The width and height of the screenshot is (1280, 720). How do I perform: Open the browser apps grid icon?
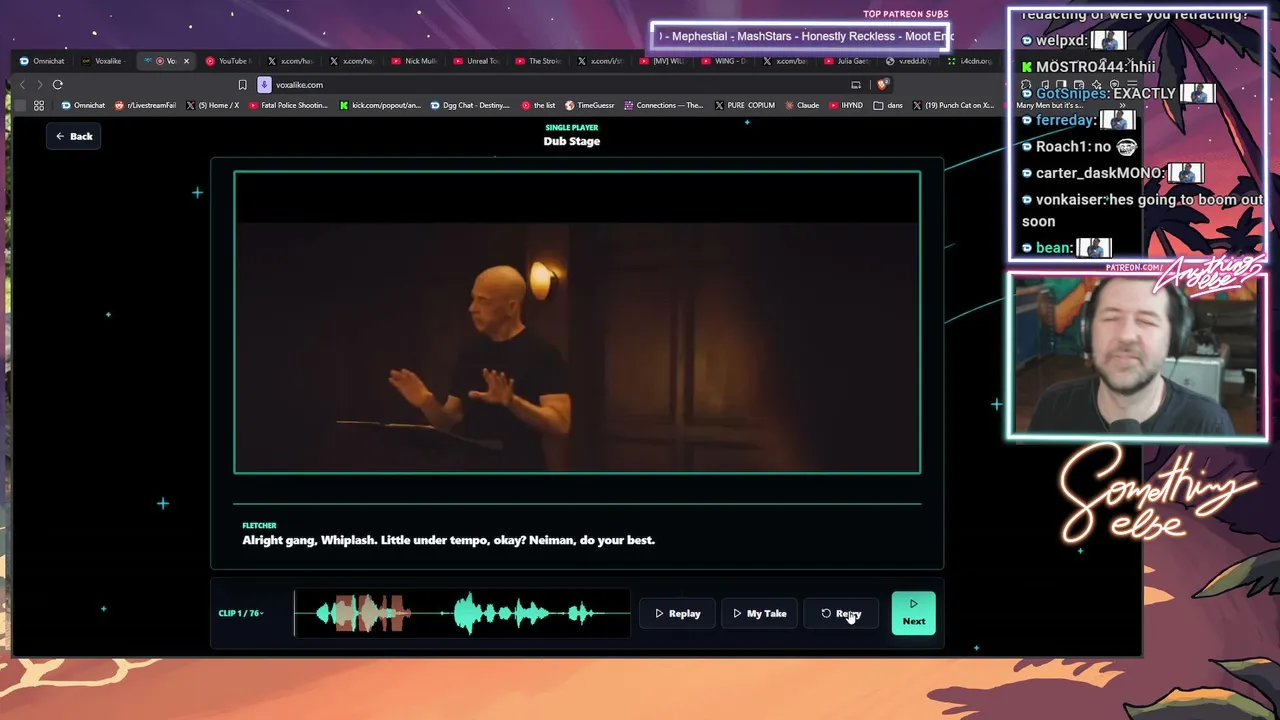[x=39, y=105]
